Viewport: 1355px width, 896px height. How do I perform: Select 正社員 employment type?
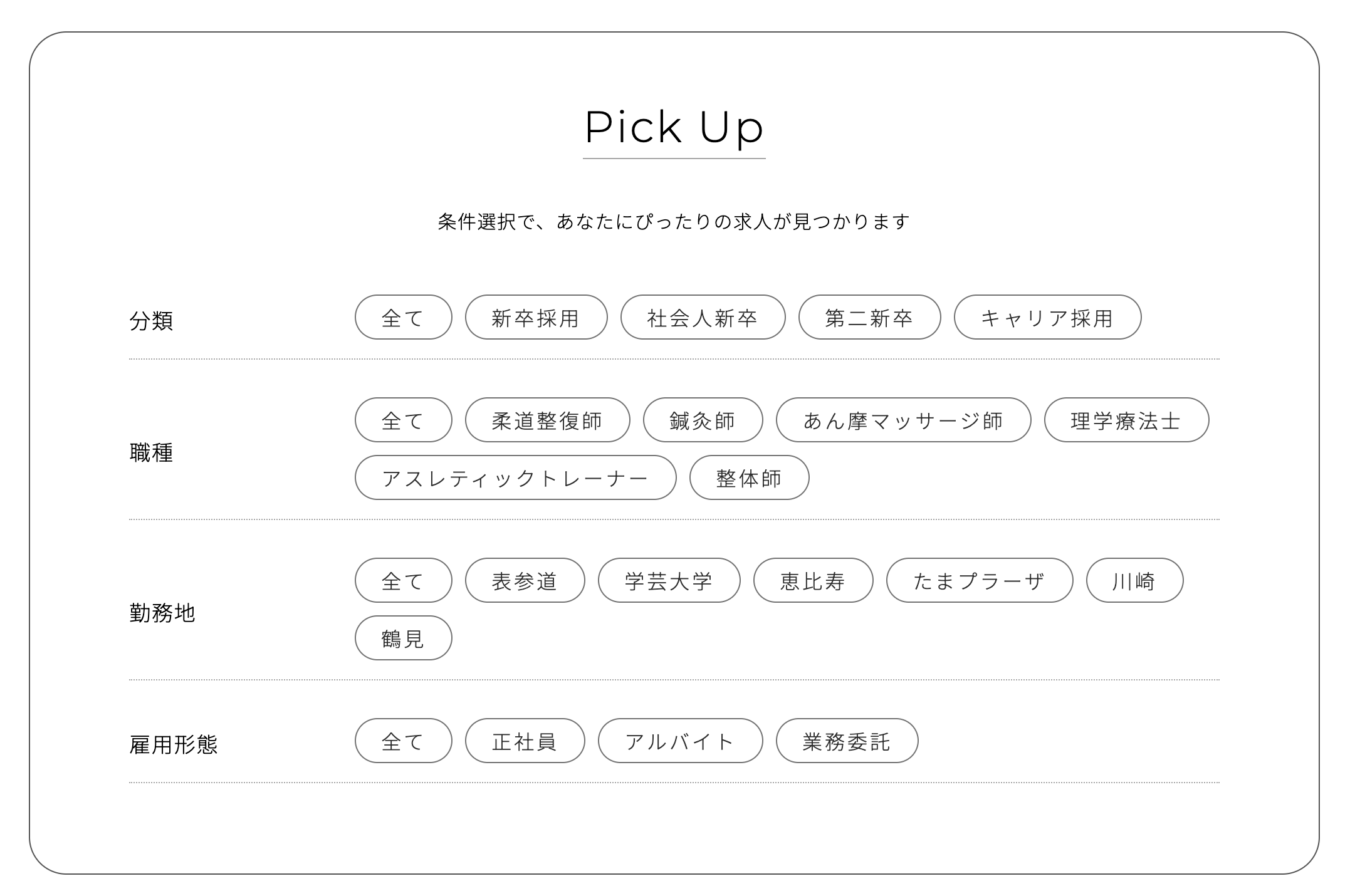click(x=525, y=741)
